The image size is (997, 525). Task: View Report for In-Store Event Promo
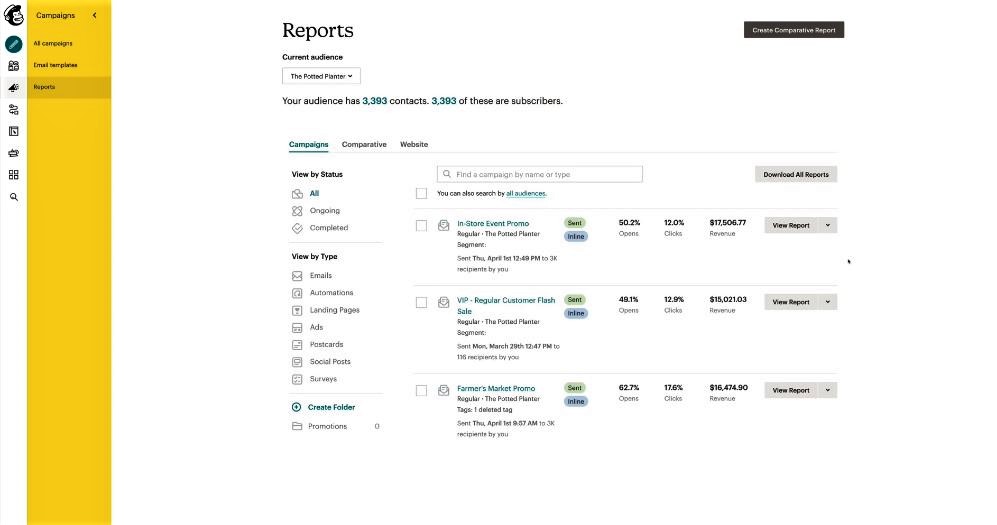coord(791,225)
